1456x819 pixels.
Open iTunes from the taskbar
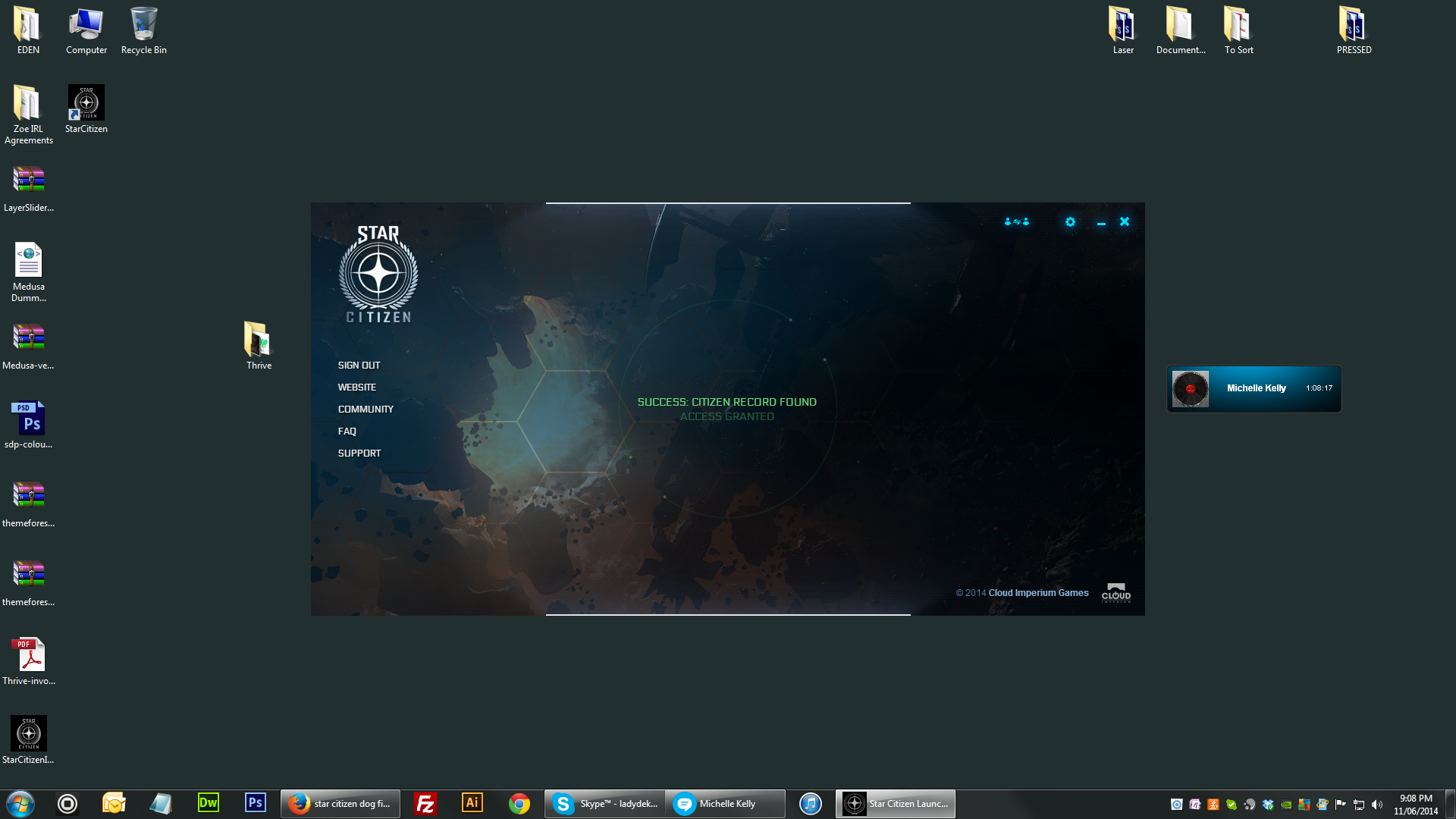click(810, 804)
